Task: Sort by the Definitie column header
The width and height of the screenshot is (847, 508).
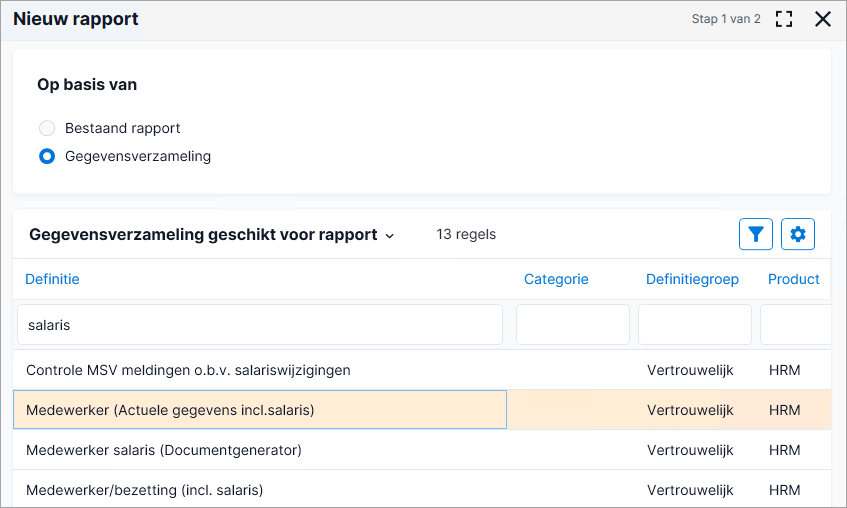Action: pos(52,279)
